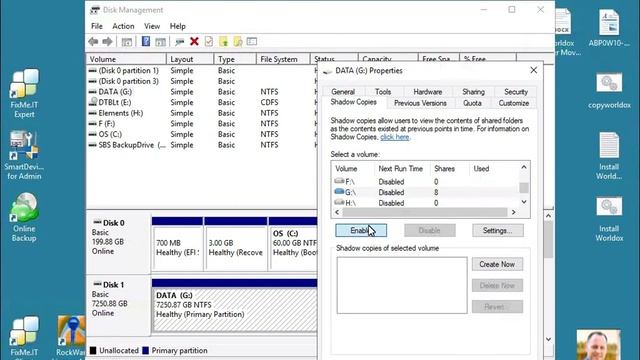Screen dimensions: 640x360
Task: Click volume list scroll right arrow
Action: [x=513, y=212]
